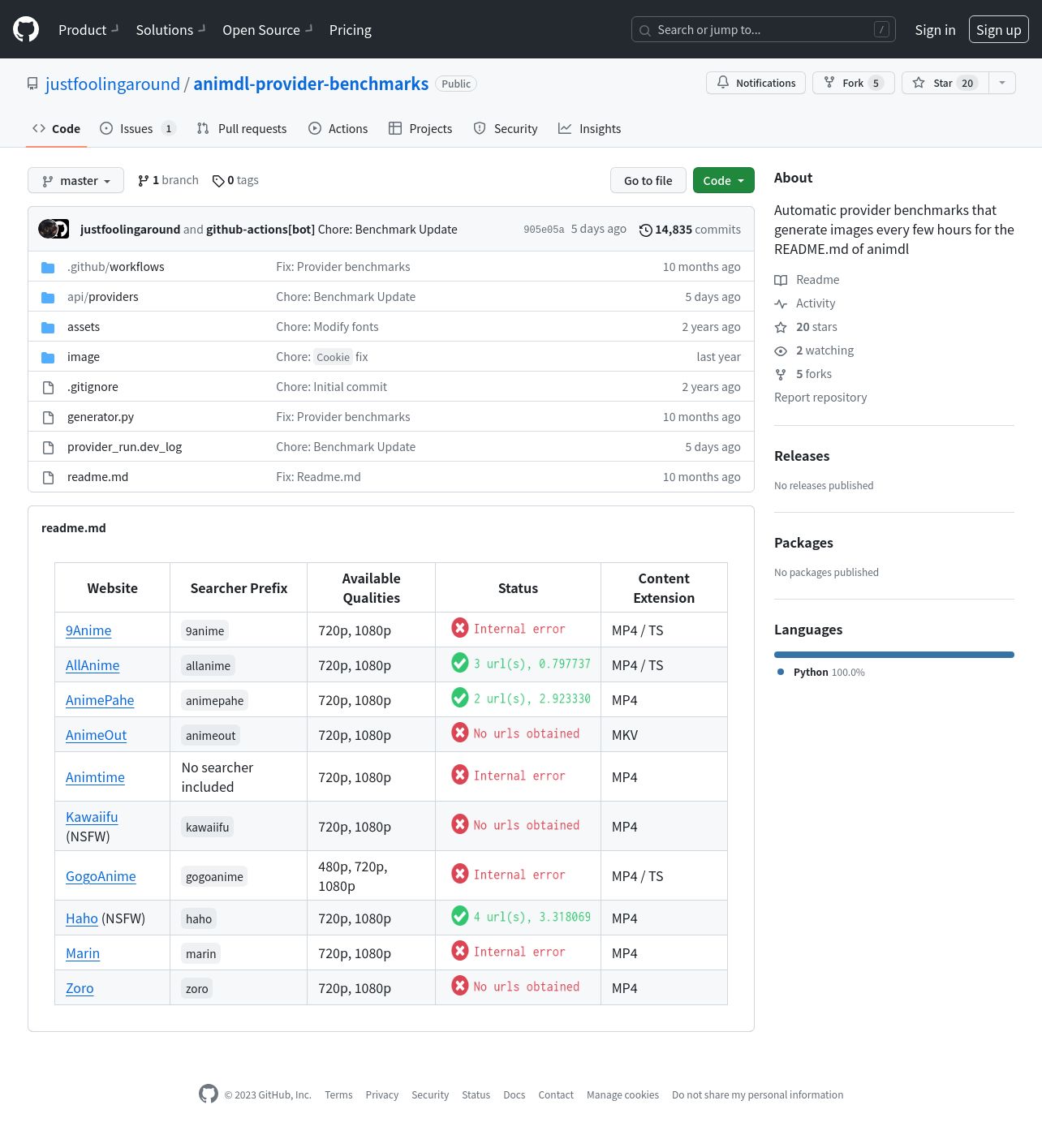Click Report repository link

pyautogui.click(x=820, y=398)
